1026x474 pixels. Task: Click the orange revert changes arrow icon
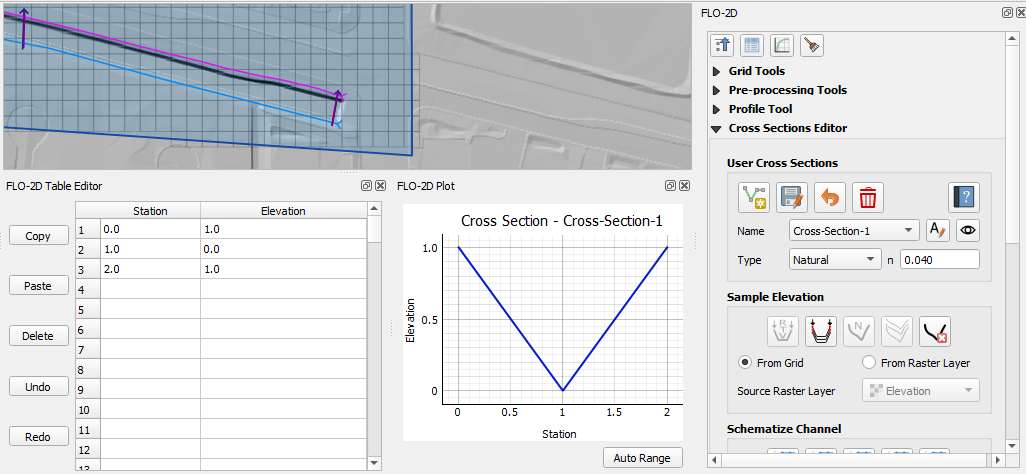(829, 197)
